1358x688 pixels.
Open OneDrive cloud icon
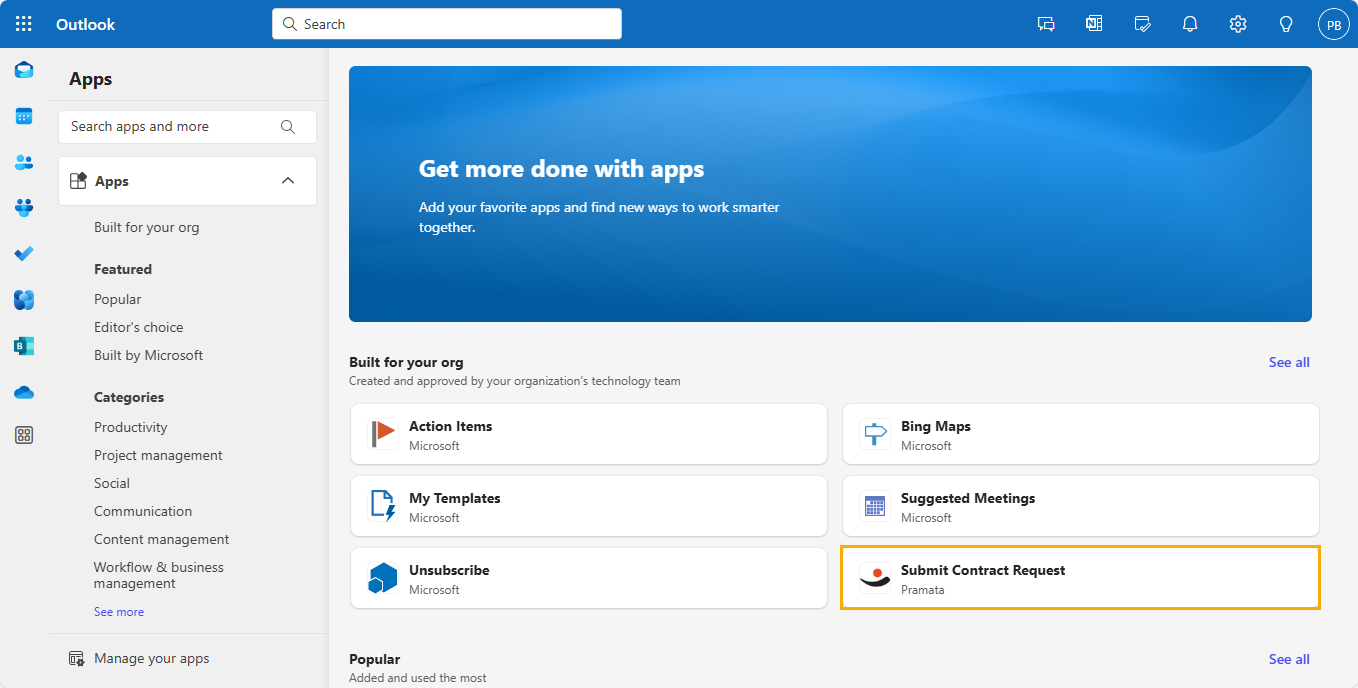(24, 392)
